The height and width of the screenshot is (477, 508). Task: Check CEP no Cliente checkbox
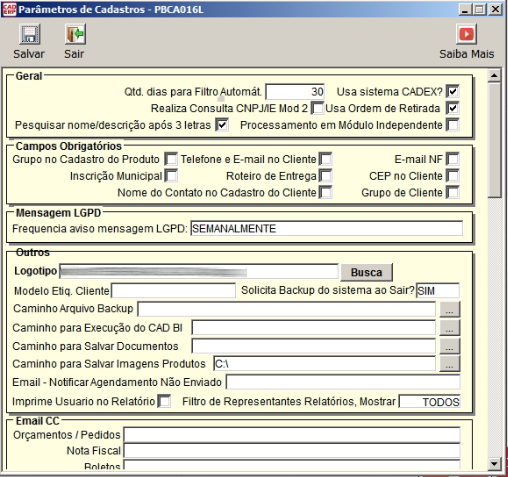[x=453, y=176]
